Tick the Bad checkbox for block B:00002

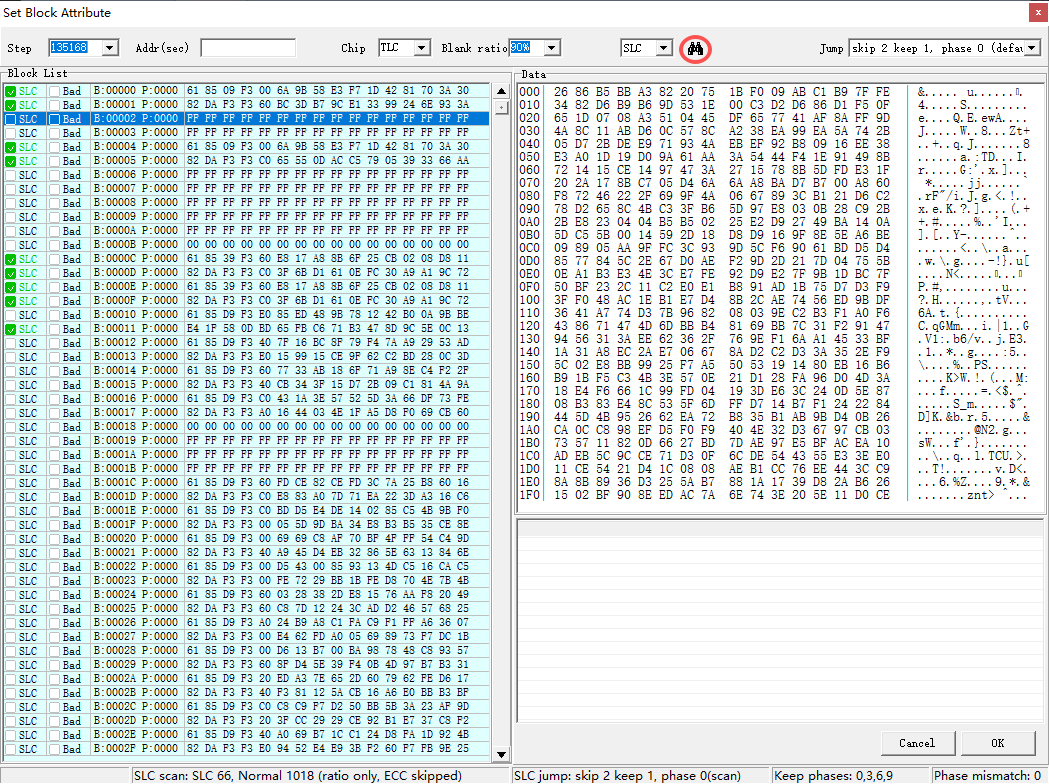click(x=55, y=119)
